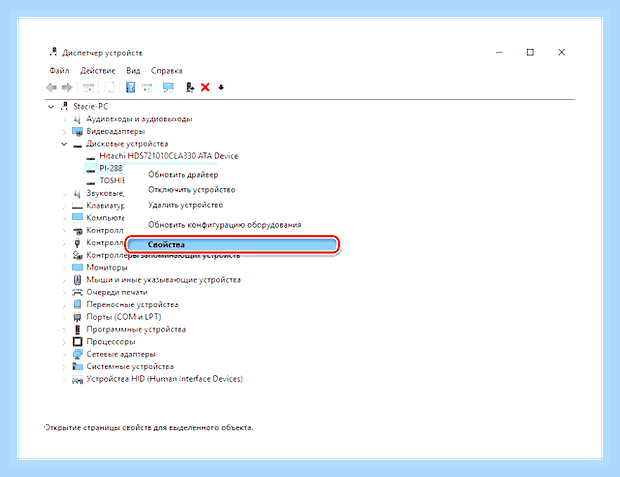This screenshot has height=477, width=620.
Task: Open the Действие menu
Action: tap(98, 70)
